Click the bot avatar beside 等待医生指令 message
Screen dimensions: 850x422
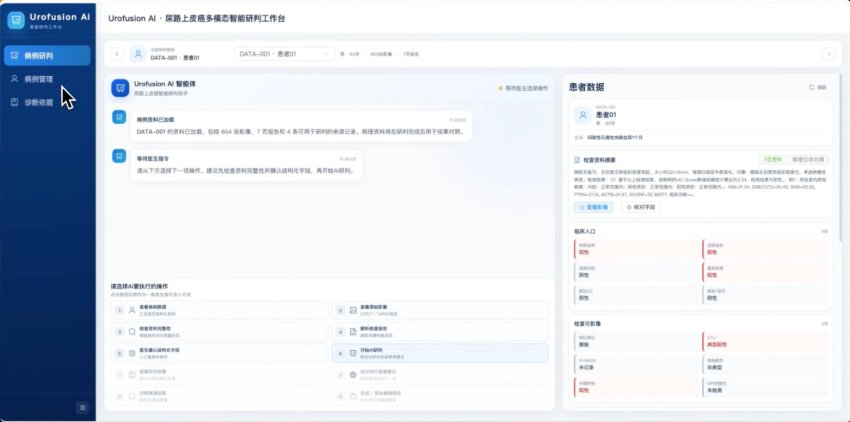pyautogui.click(x=119, y=156)
